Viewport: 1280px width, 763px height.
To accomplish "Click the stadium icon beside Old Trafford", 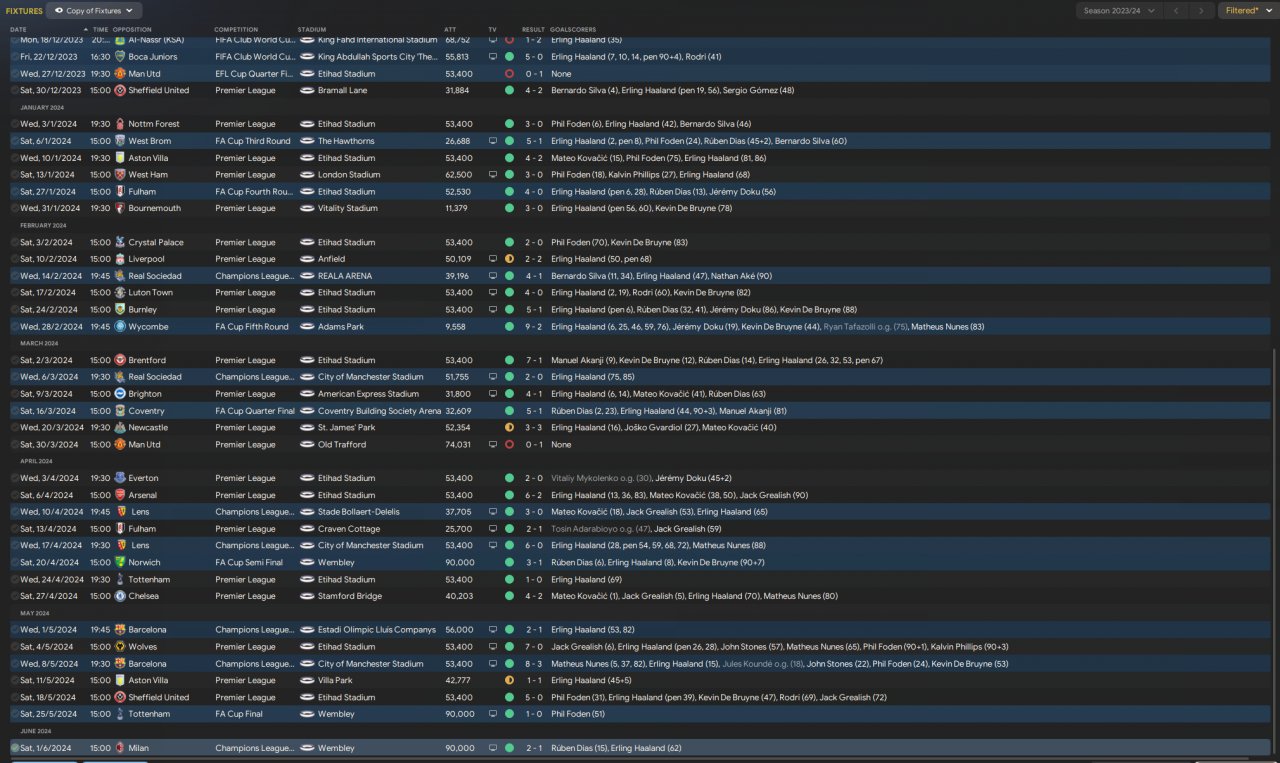I will [x=307, y=445].
